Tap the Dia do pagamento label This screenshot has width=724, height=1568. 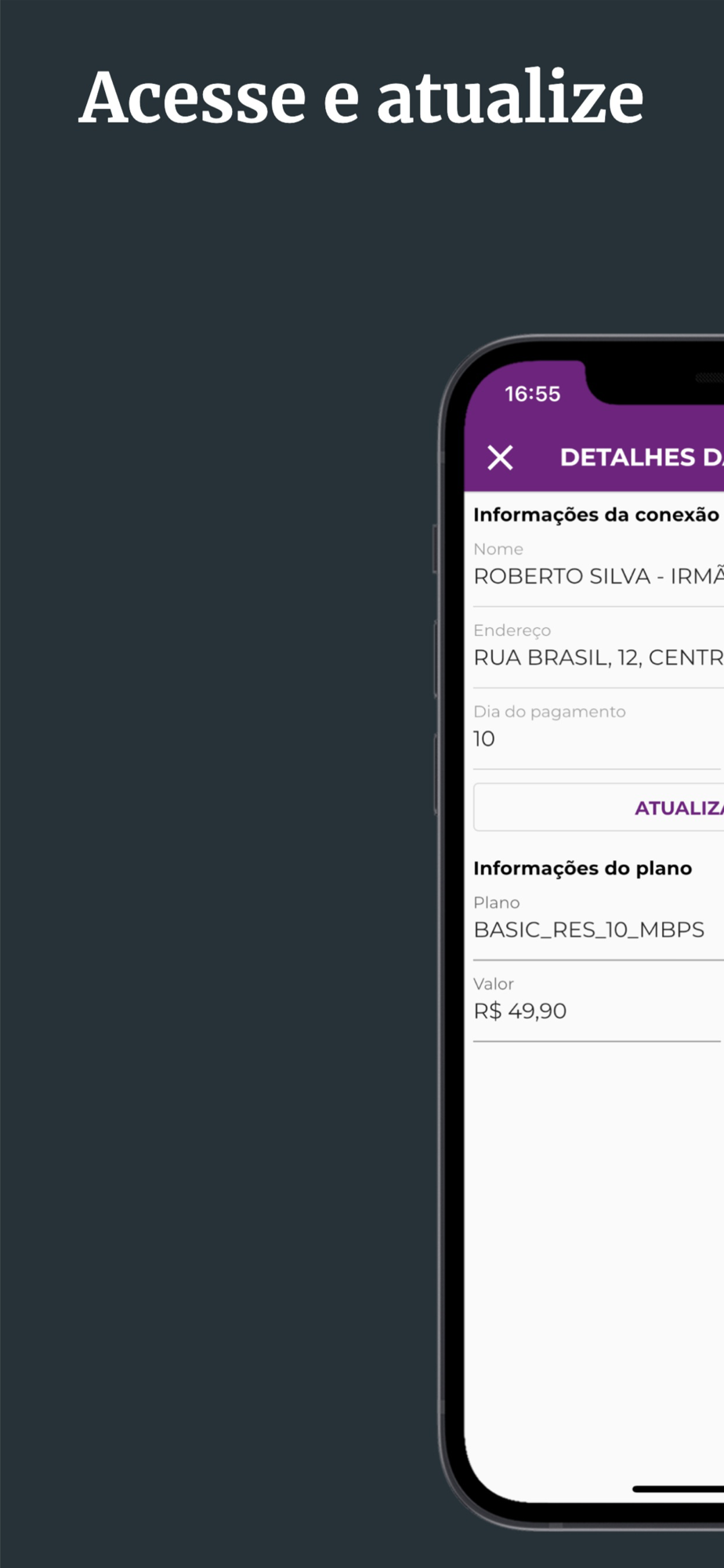[x=549, y=712]
